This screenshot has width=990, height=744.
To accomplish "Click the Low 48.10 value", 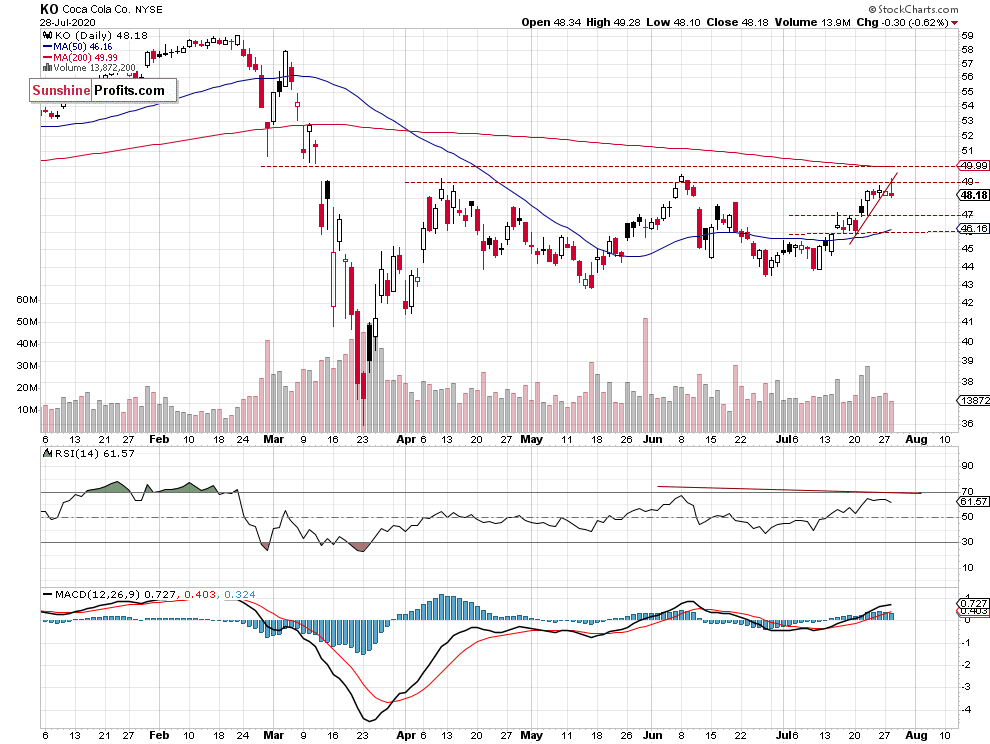I will (673, 22).
